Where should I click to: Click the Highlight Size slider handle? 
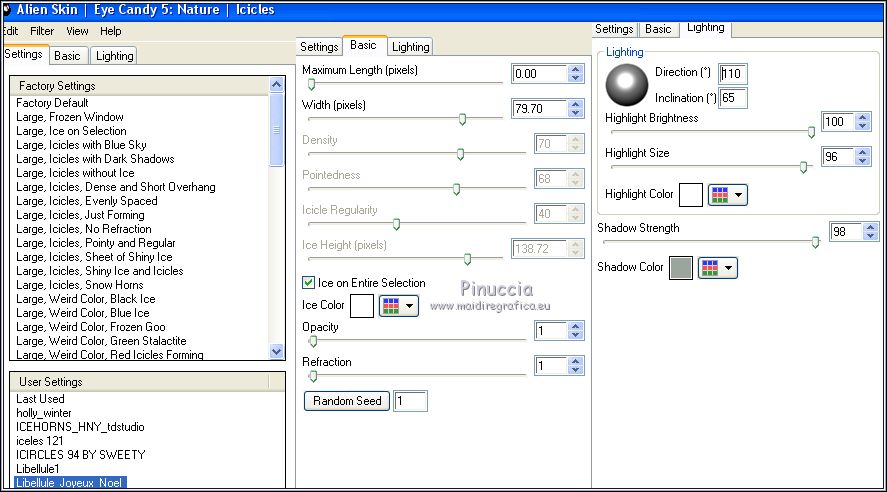[x=803, y=167]
